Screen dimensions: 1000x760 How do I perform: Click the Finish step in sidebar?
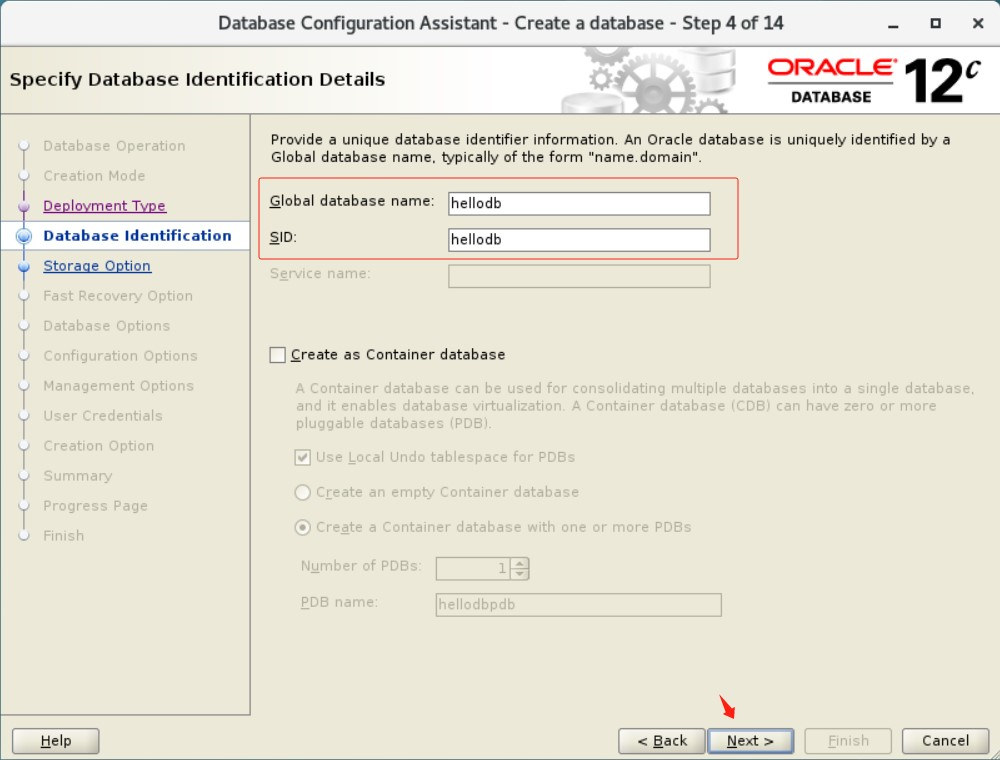(64, 535)
